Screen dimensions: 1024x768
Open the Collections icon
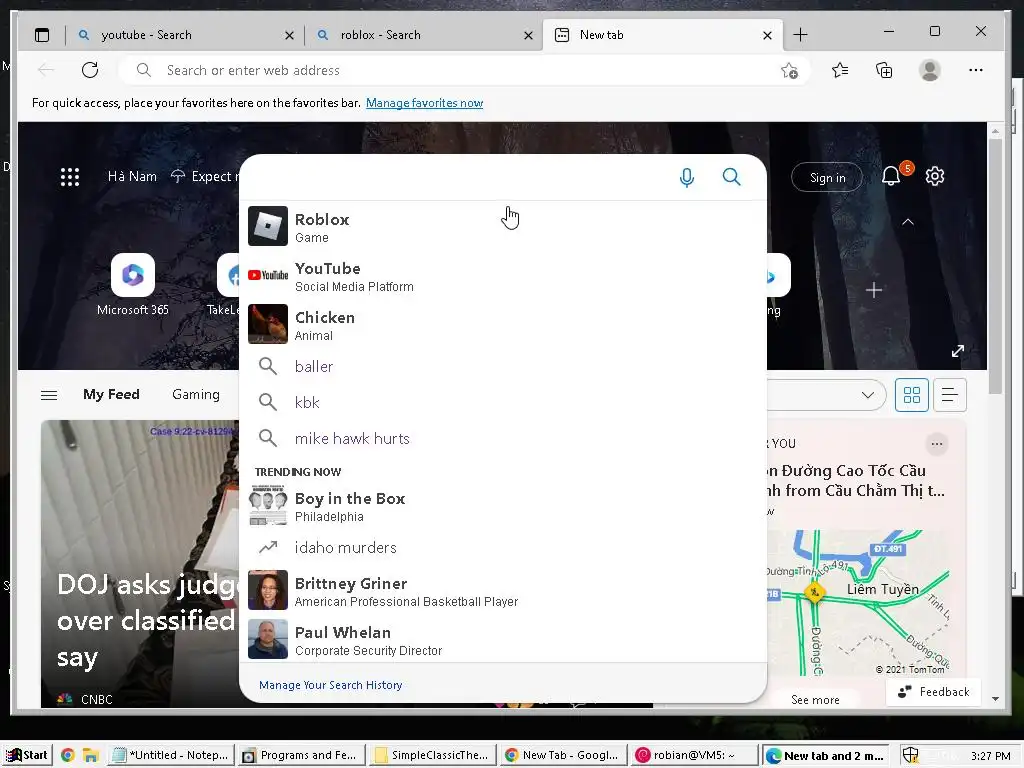coord(884,70)
